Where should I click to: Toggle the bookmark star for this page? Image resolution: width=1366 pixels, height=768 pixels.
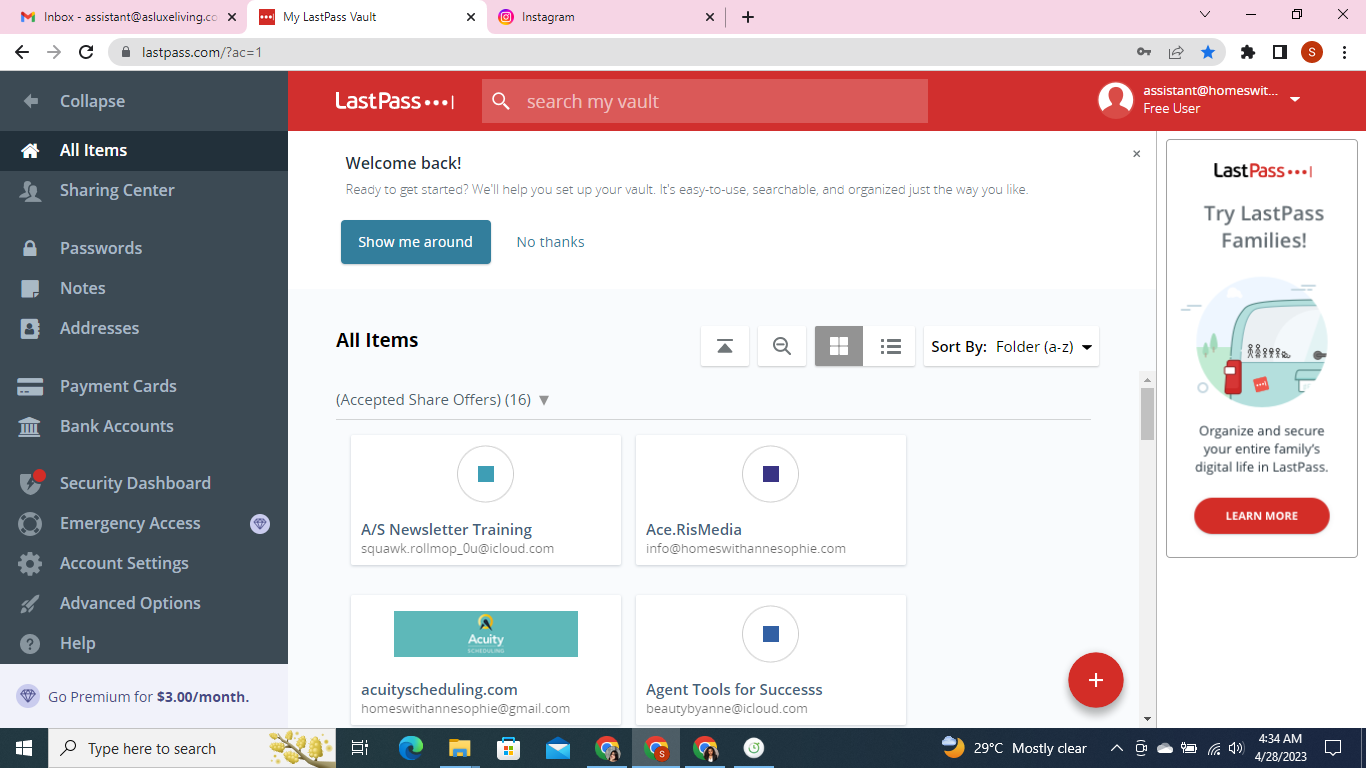pyautogui.click(x=1208, y=52)
